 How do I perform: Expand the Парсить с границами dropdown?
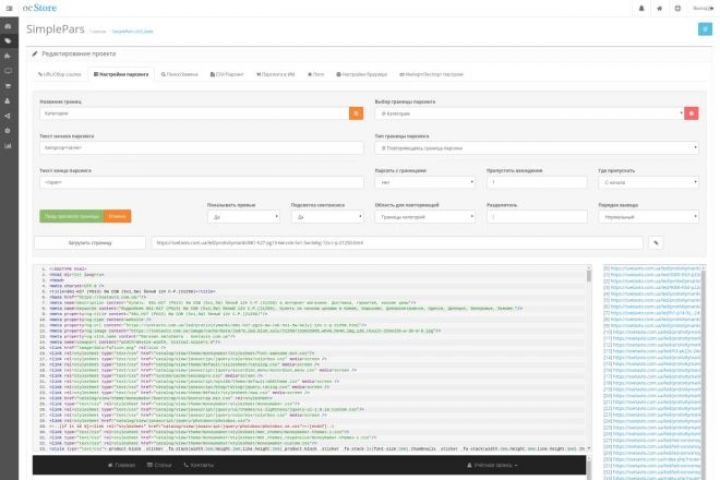(425, 182)
